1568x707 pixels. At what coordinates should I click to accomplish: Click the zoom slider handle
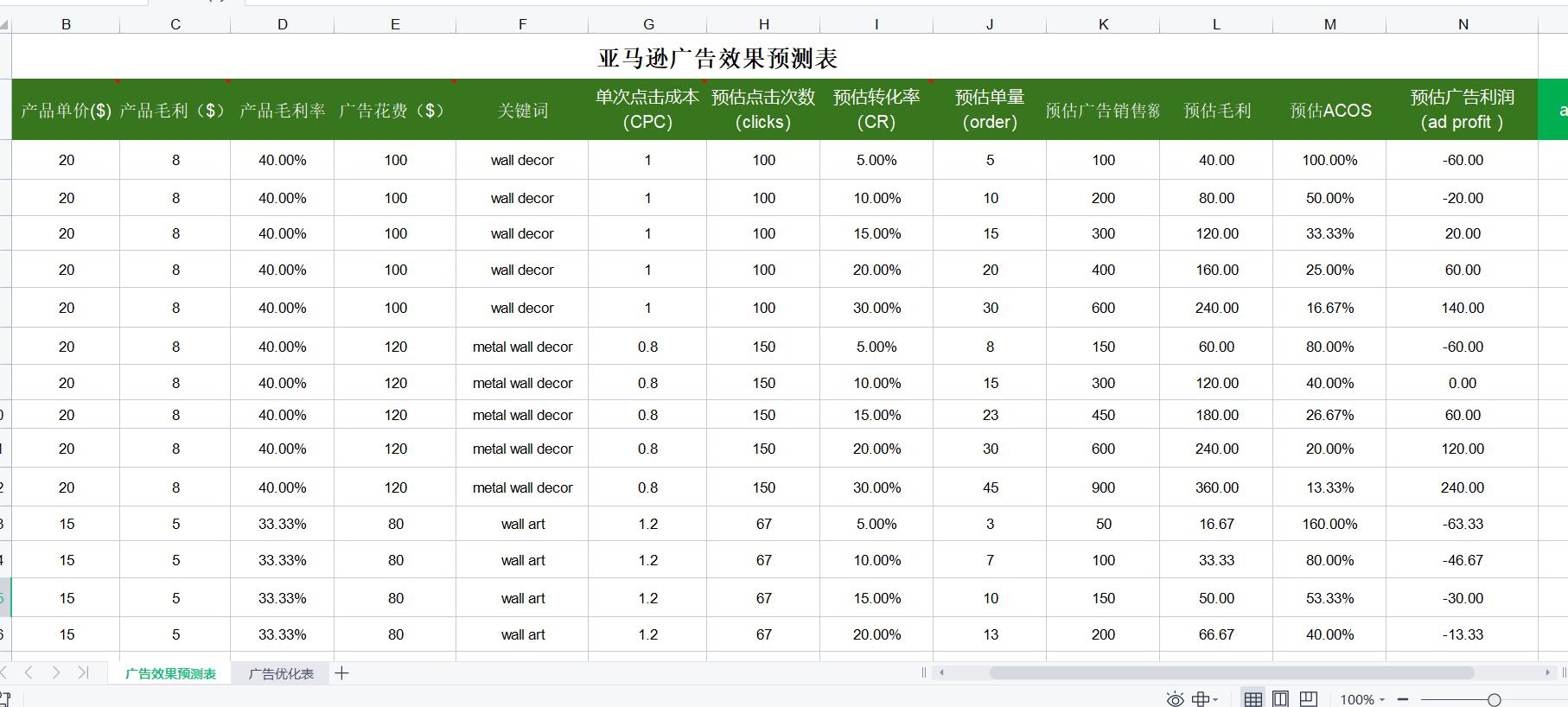1494,699
